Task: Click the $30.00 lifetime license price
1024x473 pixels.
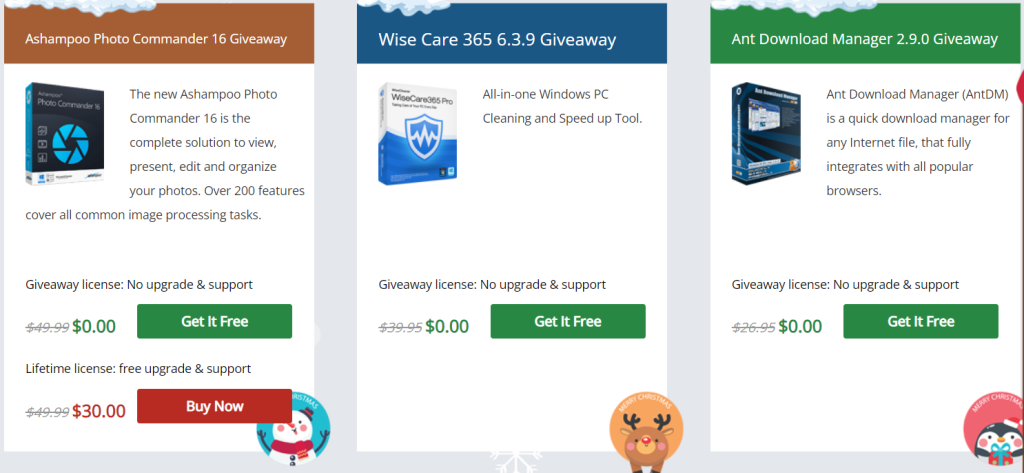Action: click(99, 411)
